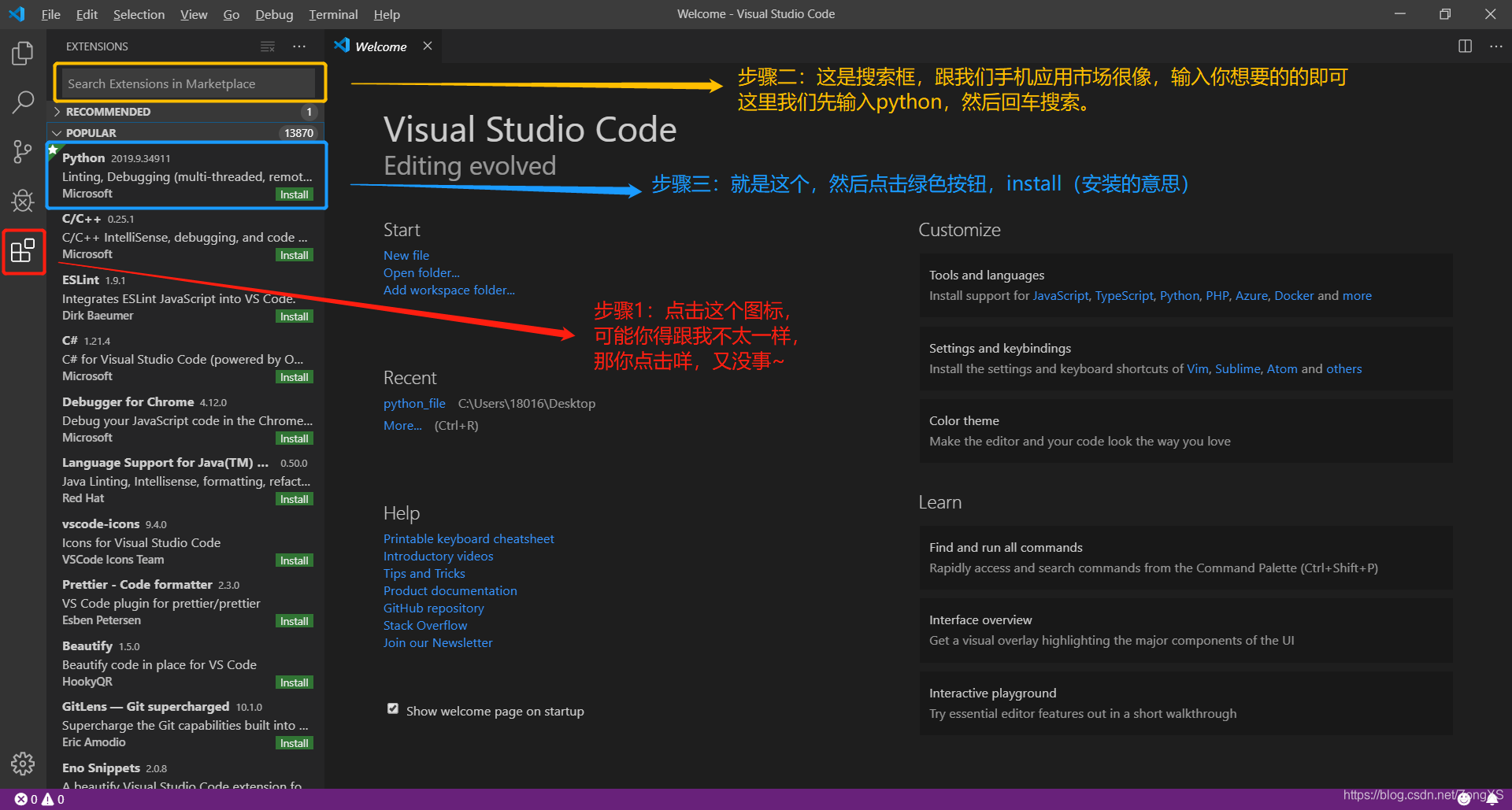1512x810 pixels.
Task: Open editor More Actions ellipsis
Action: pyautogui.click(x=1496, y=46)
